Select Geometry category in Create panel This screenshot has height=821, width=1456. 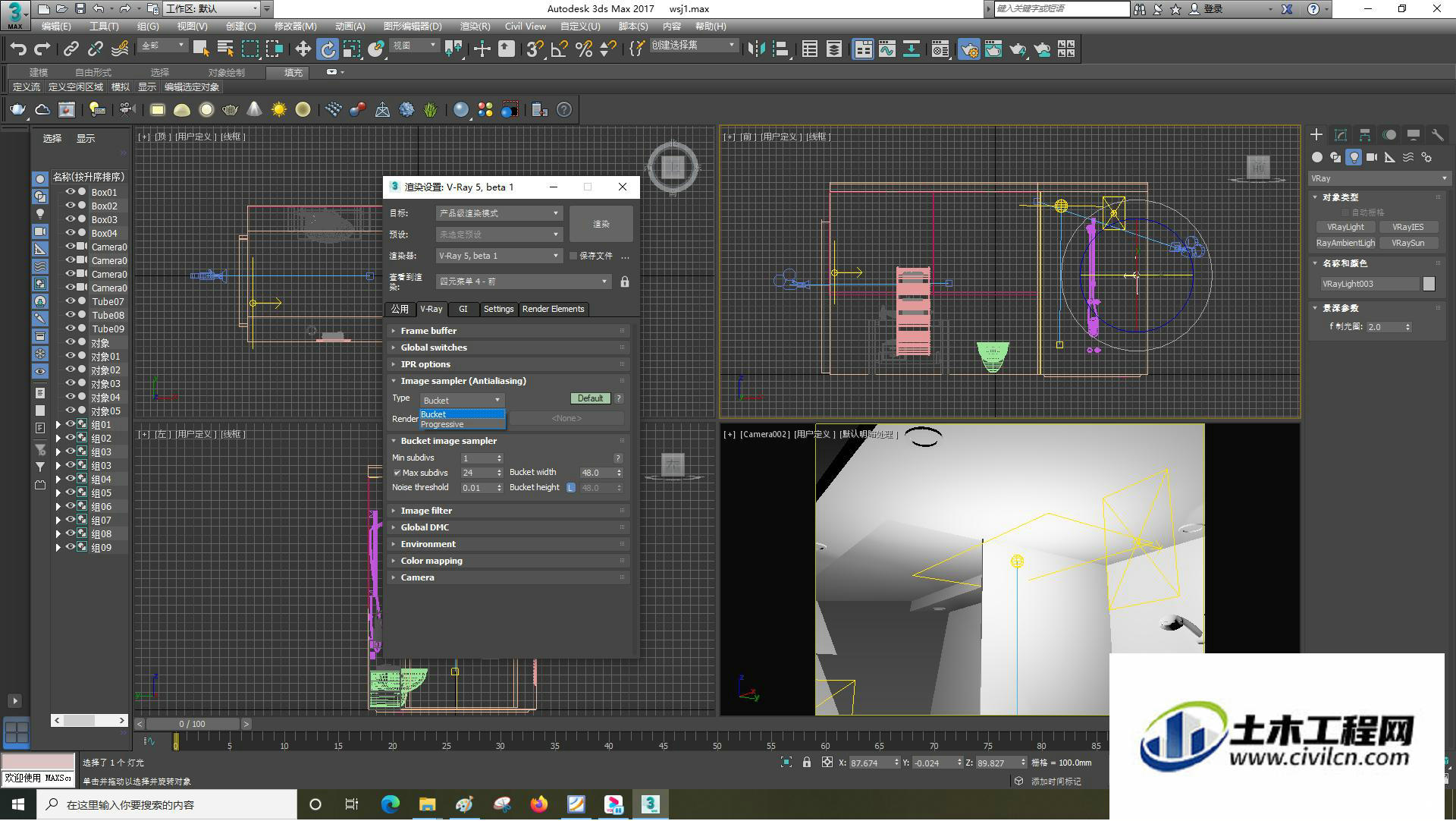click(1317, 157)
